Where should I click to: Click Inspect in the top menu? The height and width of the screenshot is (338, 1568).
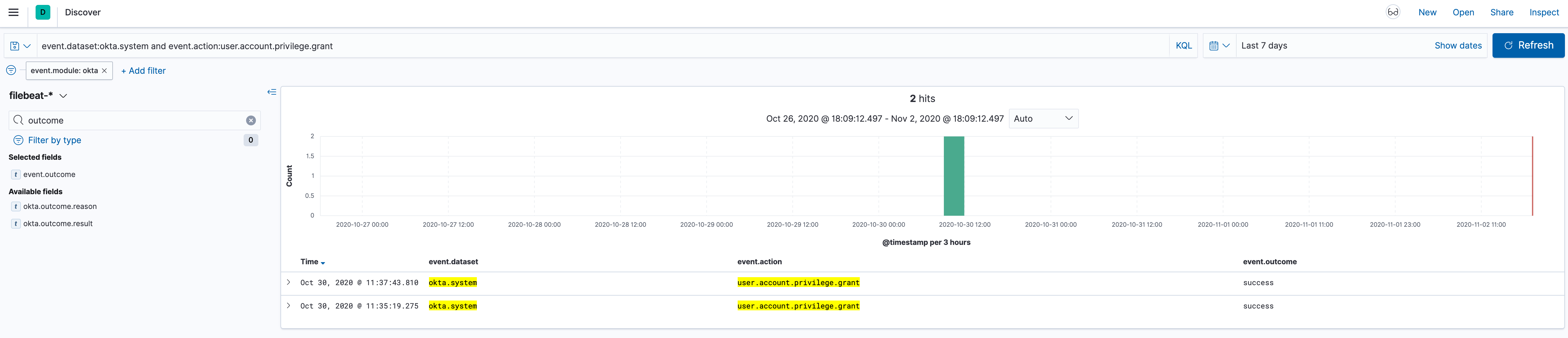pyautogui.click(x=1544, y=12)
